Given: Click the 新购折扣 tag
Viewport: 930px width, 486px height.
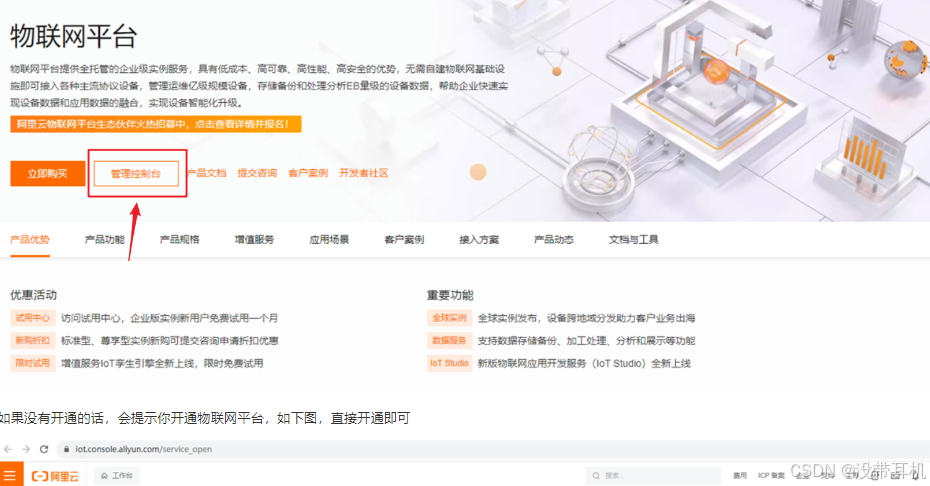Looking at the screenshot, I should pos(33,341).
